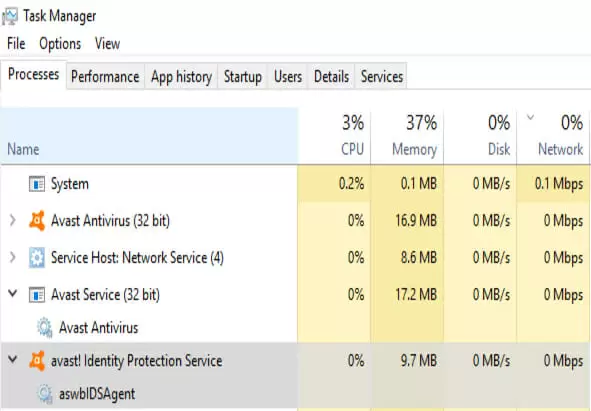Image resolution: width=591 pixels, height=411 pixels.
Task: Click the Avast Service (32 bit) window icon
Action: 37,295
